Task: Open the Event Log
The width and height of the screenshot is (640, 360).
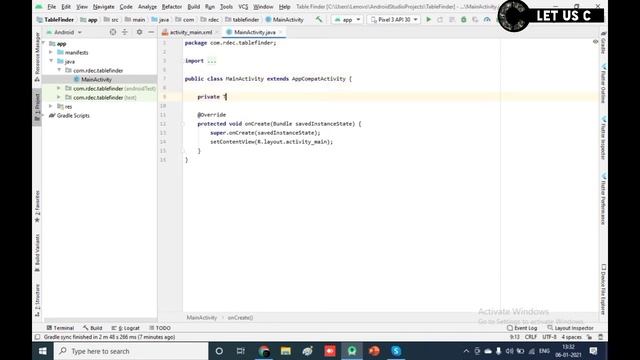Action: click(x=522, y=328)
